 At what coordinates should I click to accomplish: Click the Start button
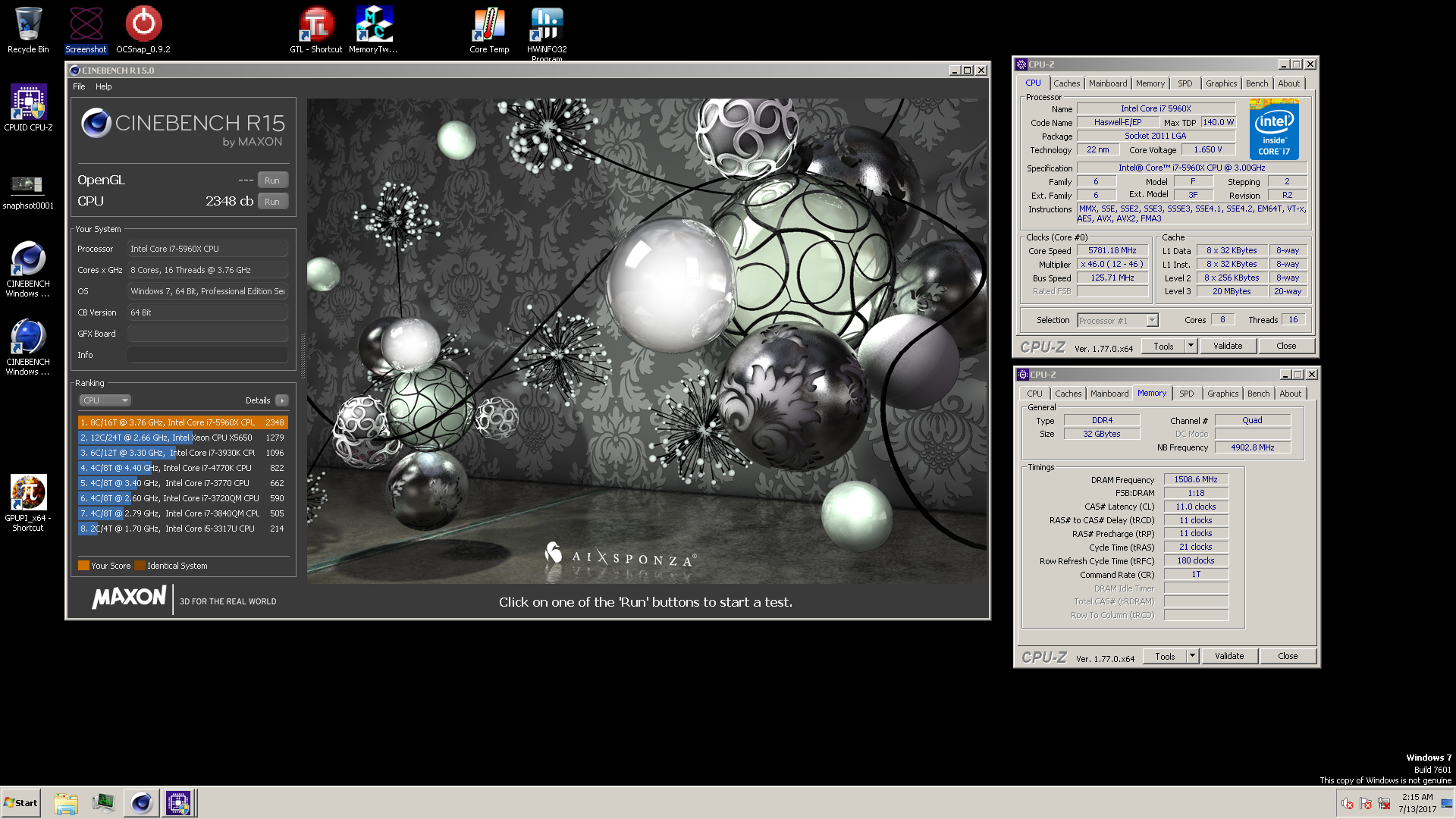tap(20, 803)
